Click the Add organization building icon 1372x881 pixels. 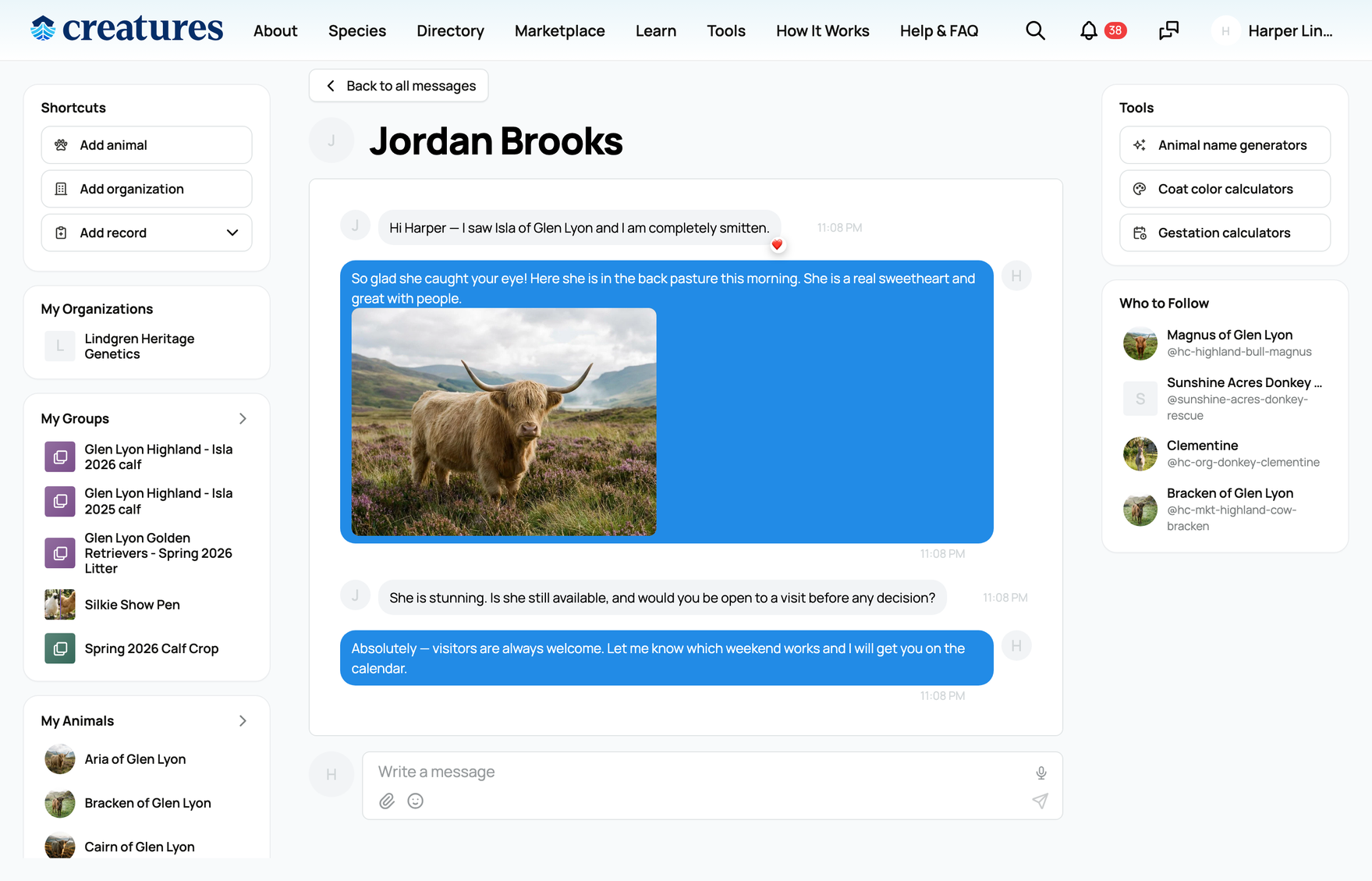[61, 189]
